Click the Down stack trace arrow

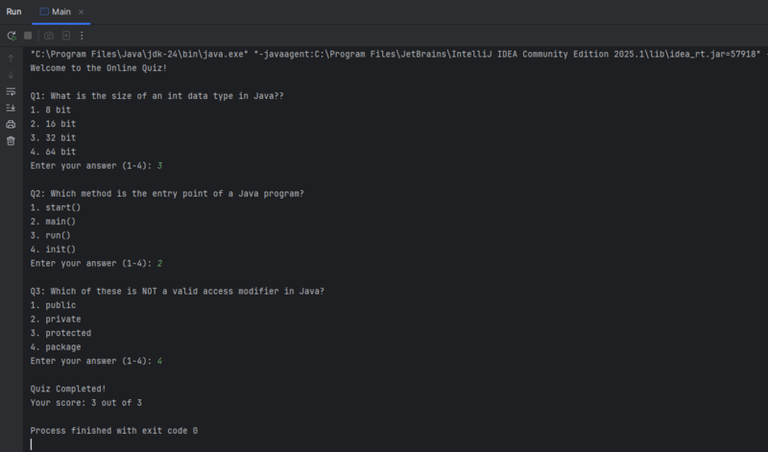11,74
